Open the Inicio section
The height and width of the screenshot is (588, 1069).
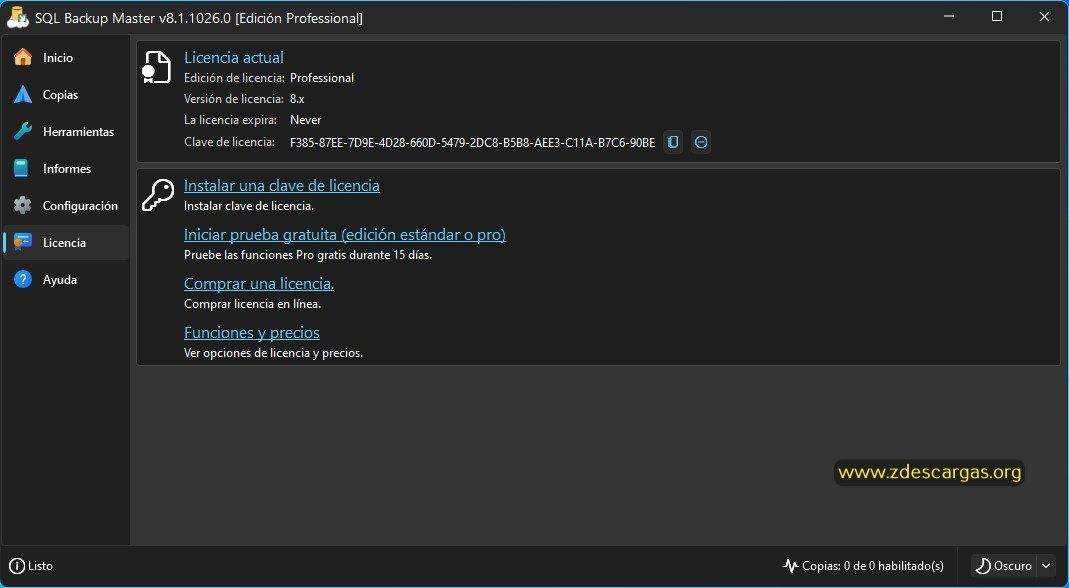click(66, 57)
